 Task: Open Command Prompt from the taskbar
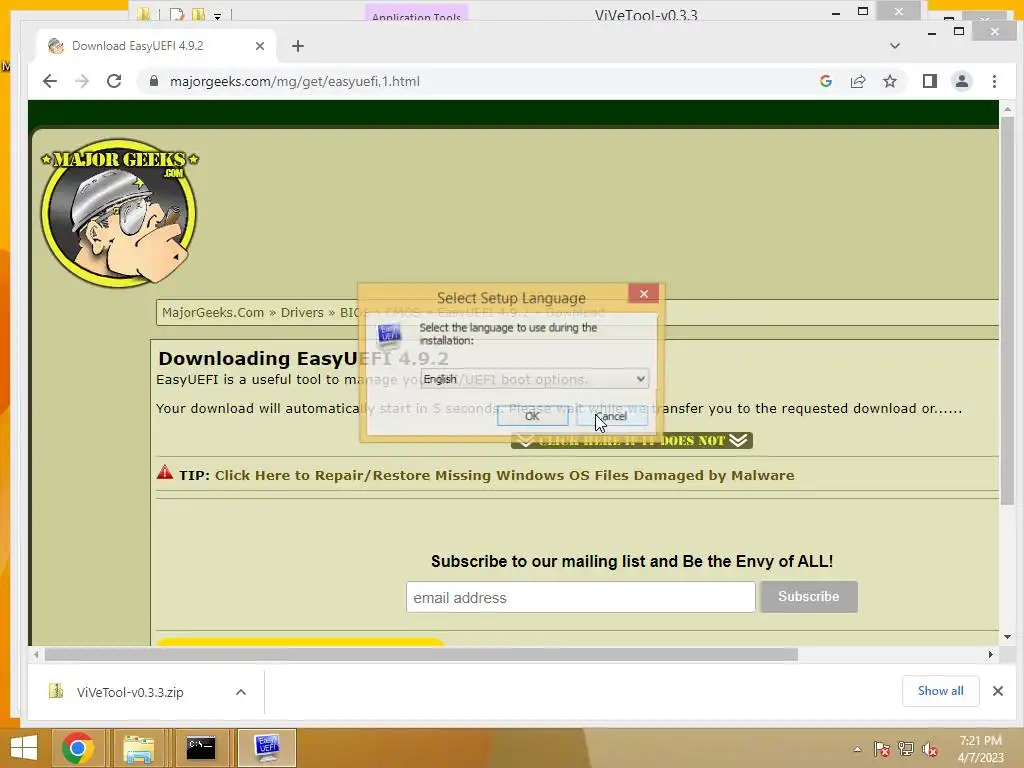tap(201, 748)
